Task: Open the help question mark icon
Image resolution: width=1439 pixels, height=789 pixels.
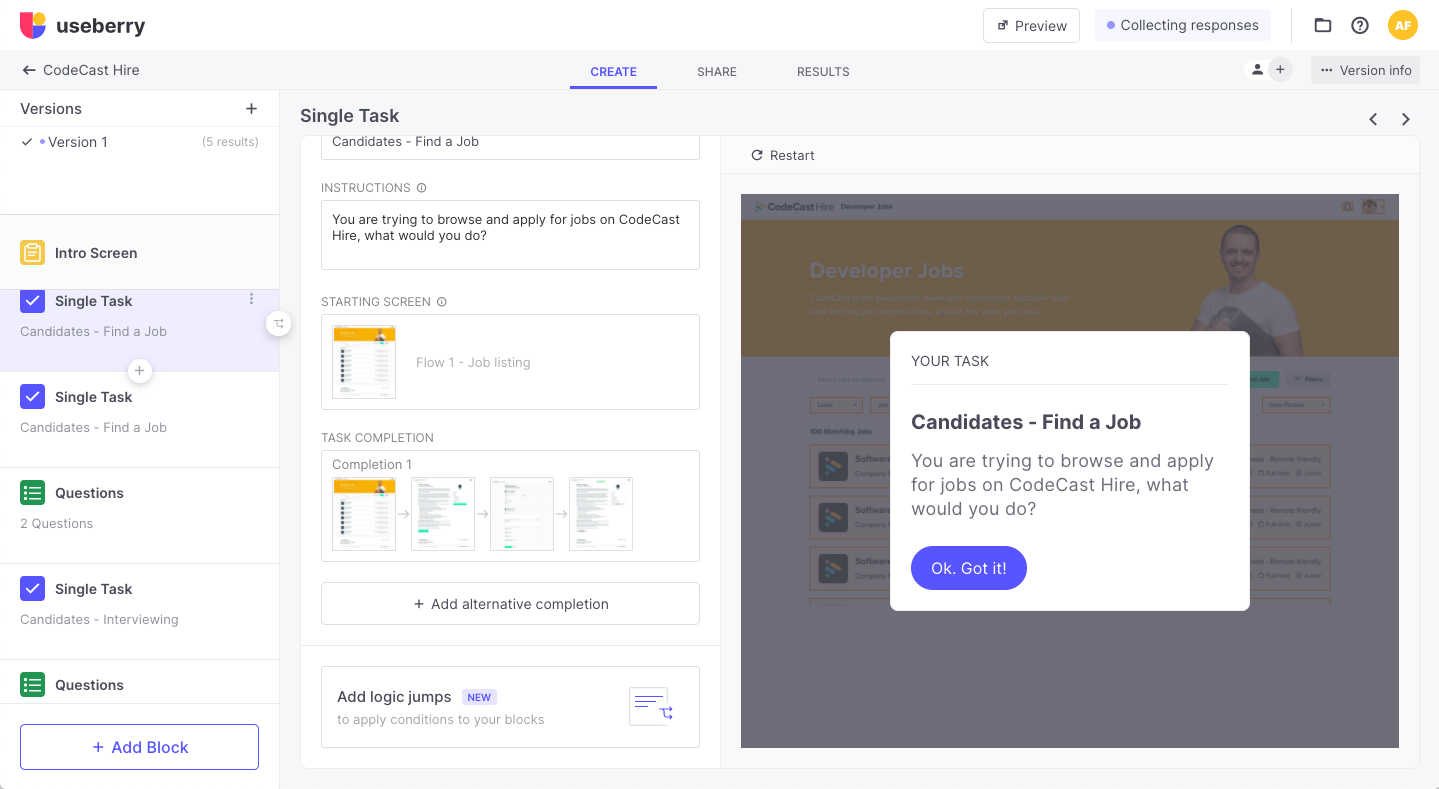Action: (1360, 26)
